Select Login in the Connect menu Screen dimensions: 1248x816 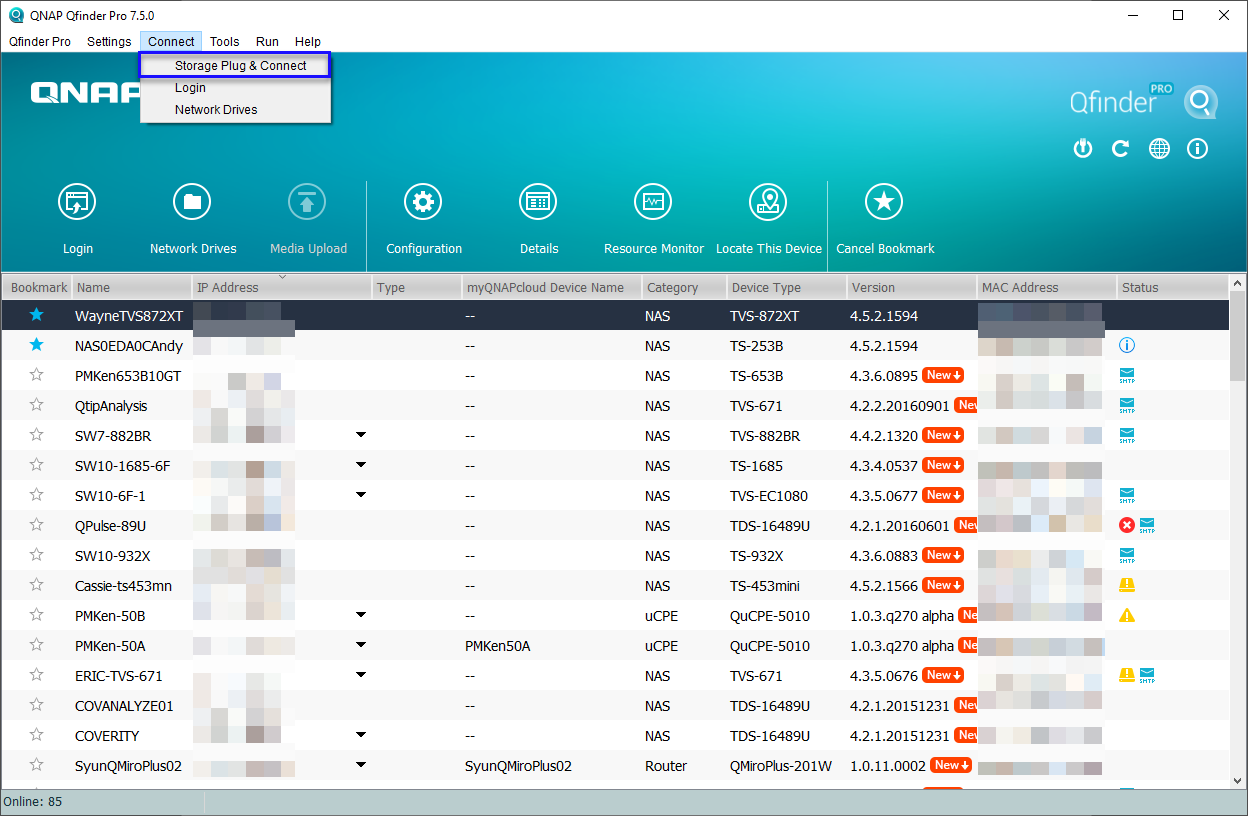(x=236, y=88)
